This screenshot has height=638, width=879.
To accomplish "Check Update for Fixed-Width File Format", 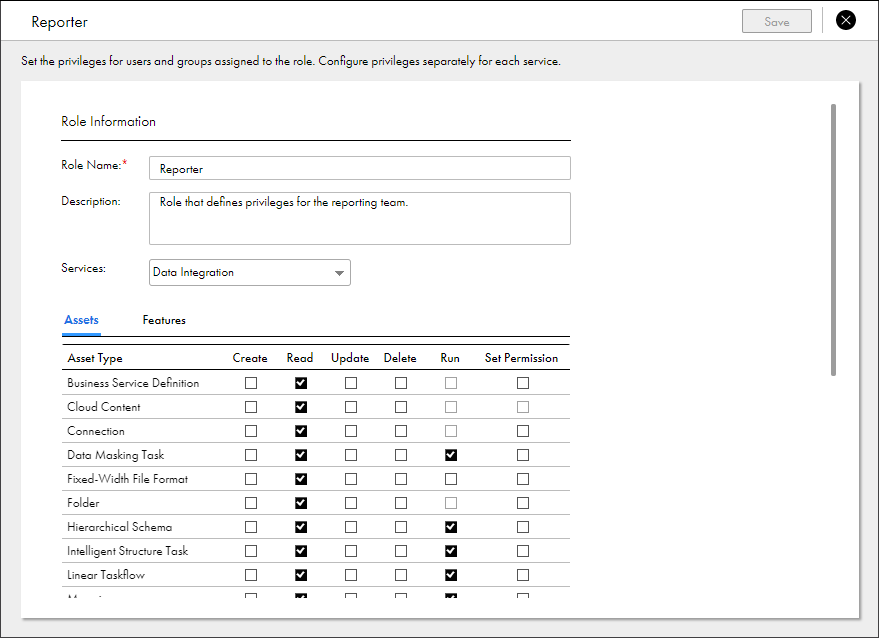I will [x=351, y=479].
